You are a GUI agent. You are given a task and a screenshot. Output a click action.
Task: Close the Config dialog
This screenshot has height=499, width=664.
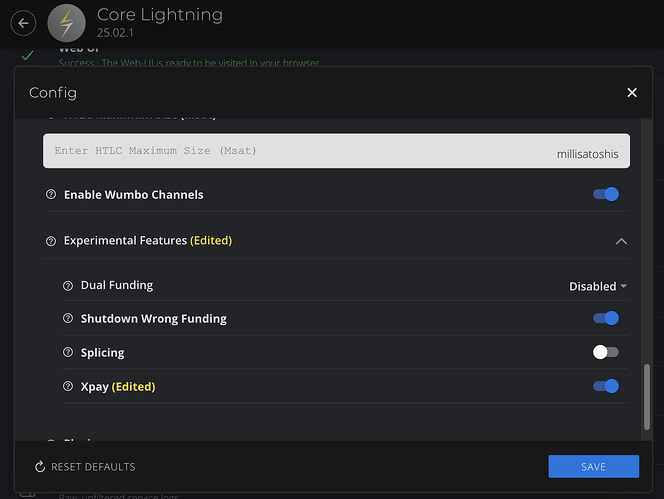coord(632,92)
